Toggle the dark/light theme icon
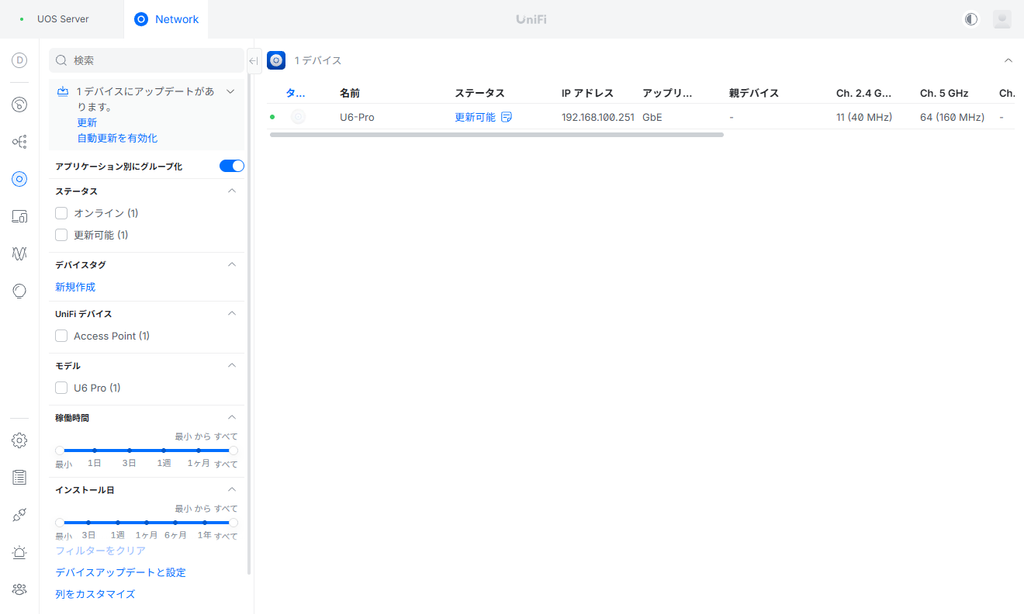Image resolution: width=1024 pixels, height=614 pixels. click(x=971, y=19)
